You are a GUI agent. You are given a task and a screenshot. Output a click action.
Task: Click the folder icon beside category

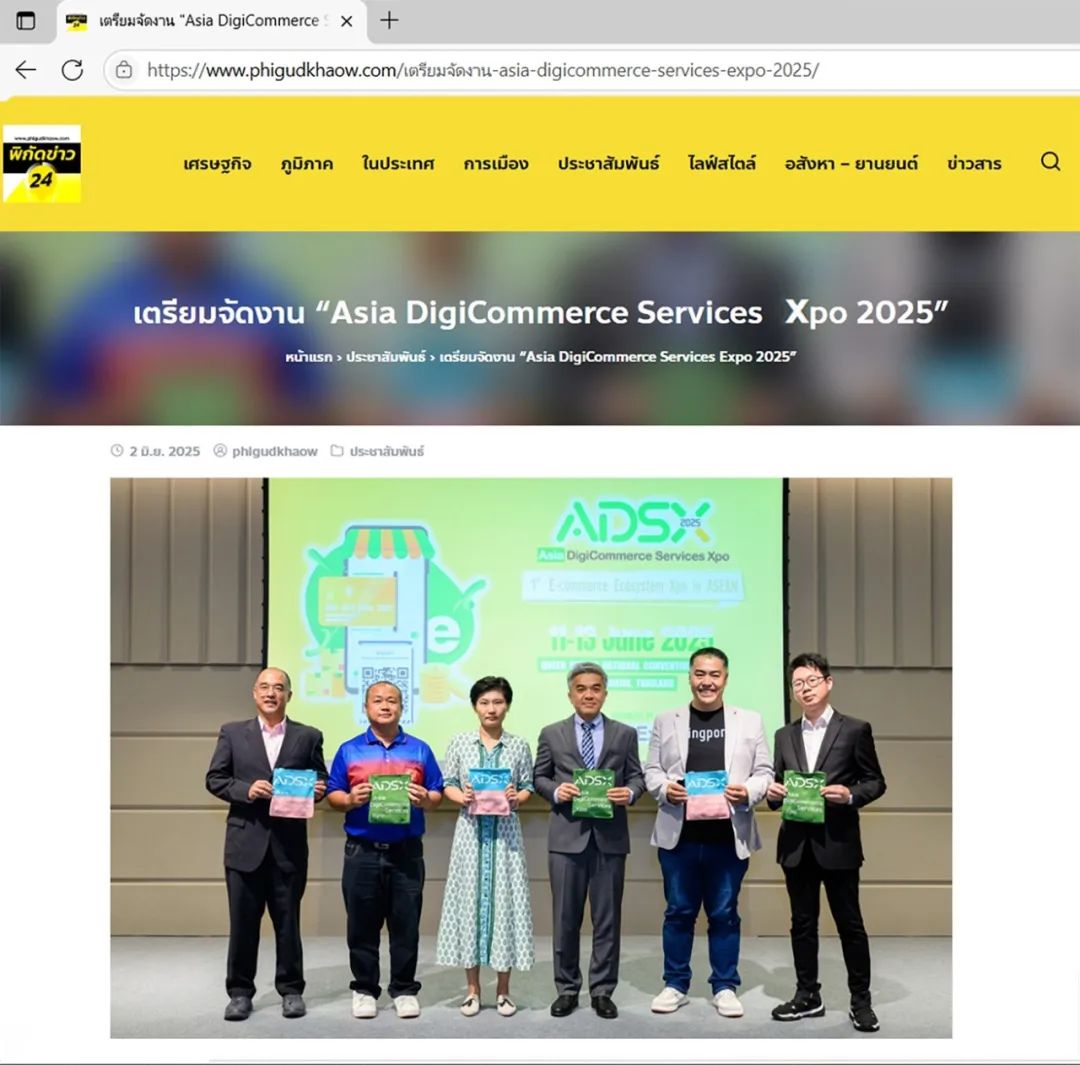[x=337, y=451]
